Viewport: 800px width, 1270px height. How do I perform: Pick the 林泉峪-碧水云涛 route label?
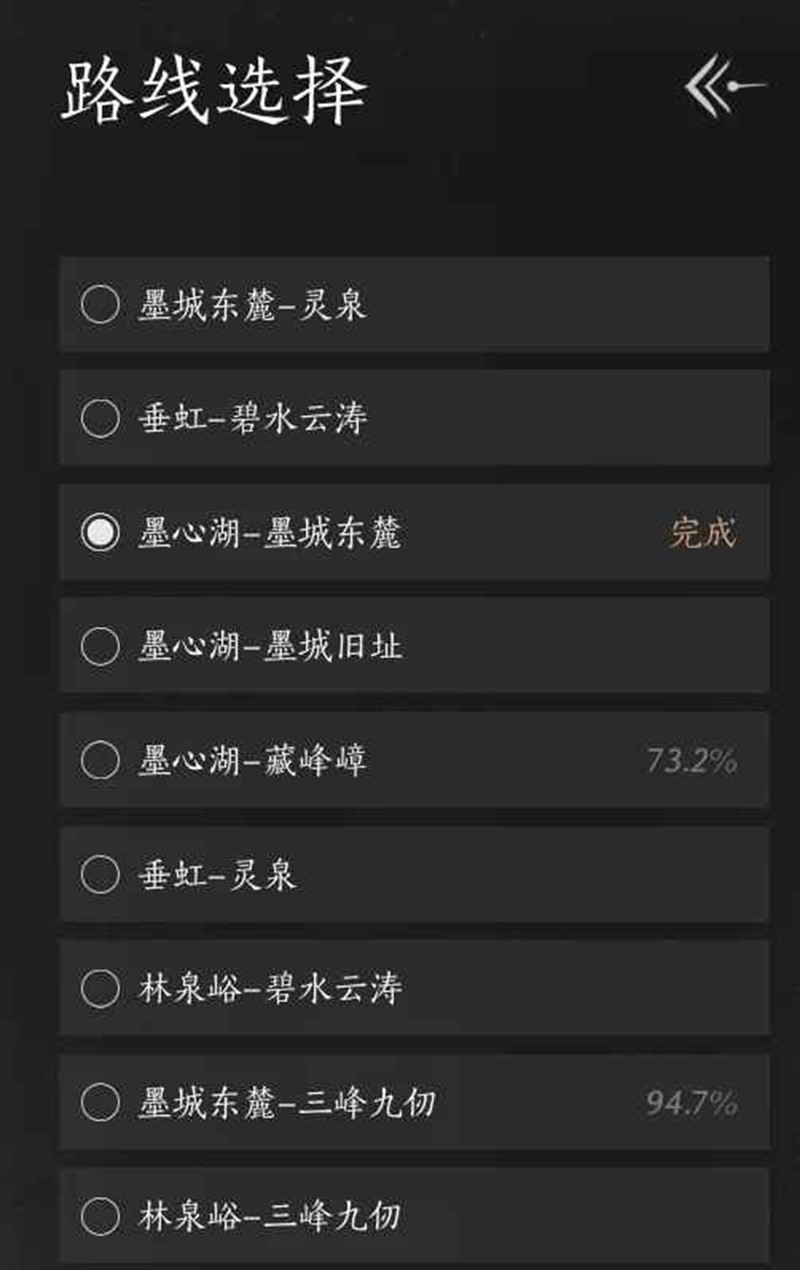pyautogui.click(x=270, y=989)
